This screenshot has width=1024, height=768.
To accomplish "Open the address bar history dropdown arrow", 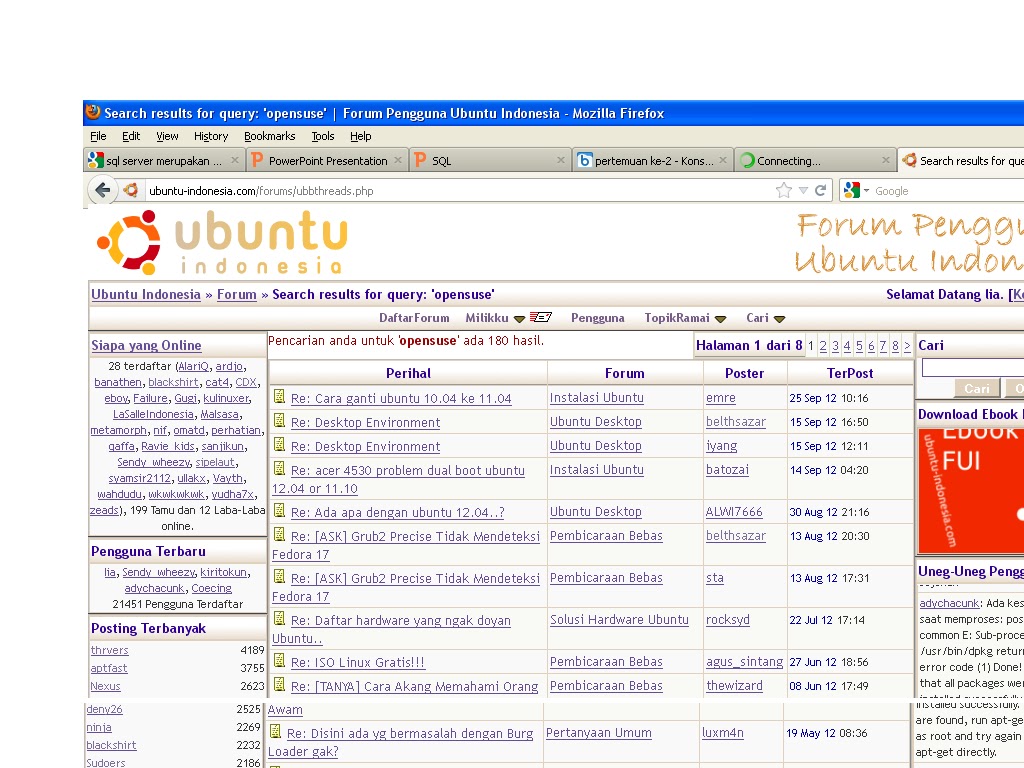I will coord(803,191).
